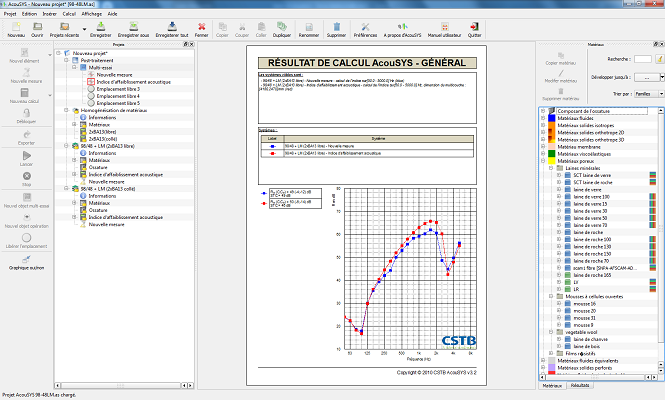Open the Projet menu
The width and height of the screenshot is (665, 400).
click(10, 14)
